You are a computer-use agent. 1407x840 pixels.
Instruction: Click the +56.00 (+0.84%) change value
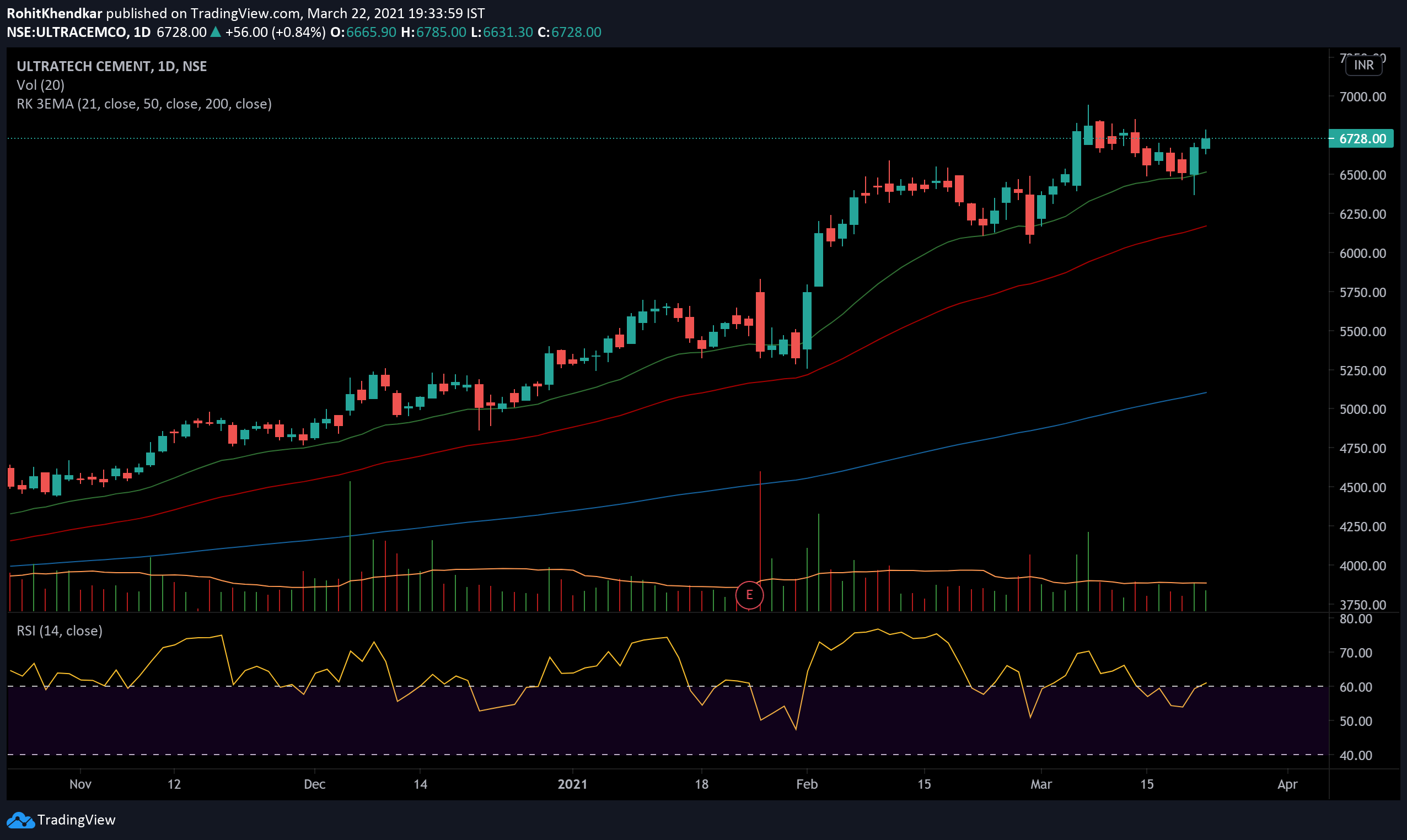(275, 32)
